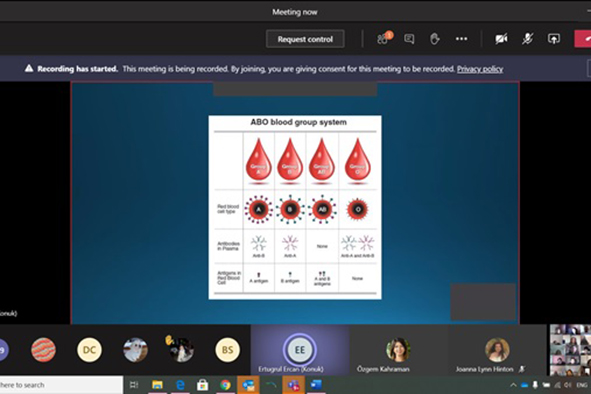Open the Privacy policy link
This screenshot has height=394, width=591.
(480, 69)
